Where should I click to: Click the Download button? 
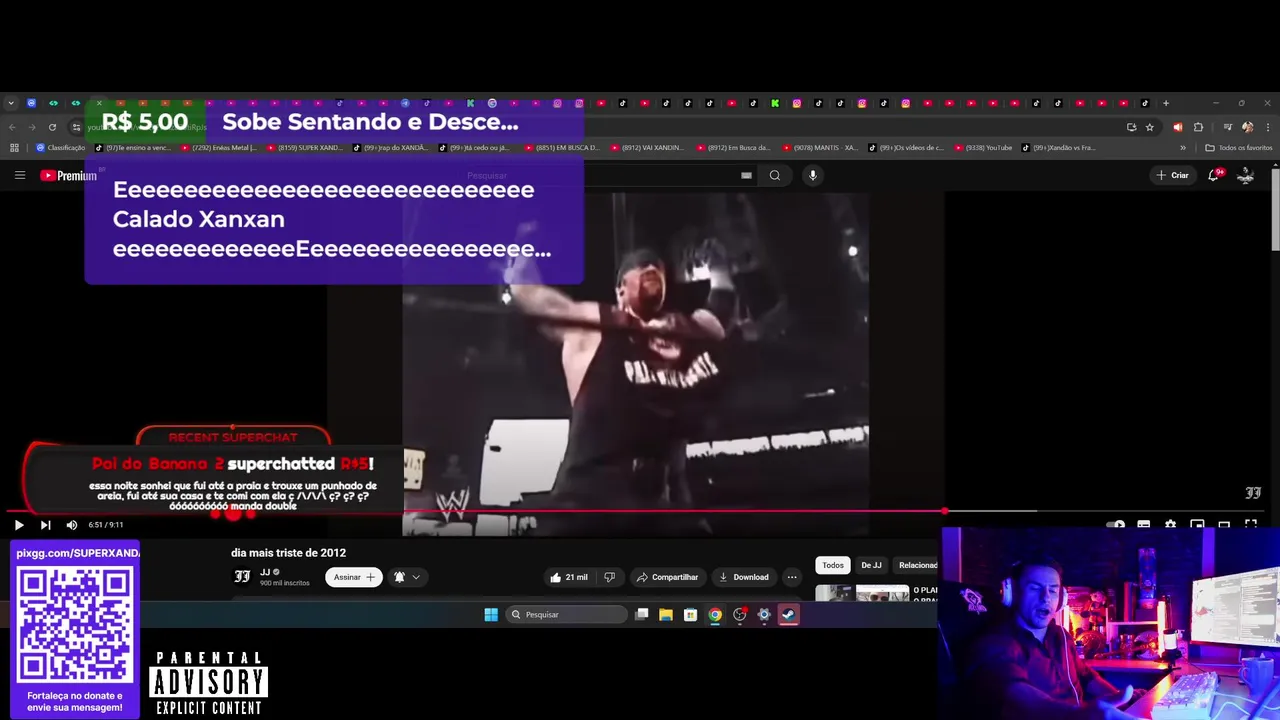coord(744,577)
